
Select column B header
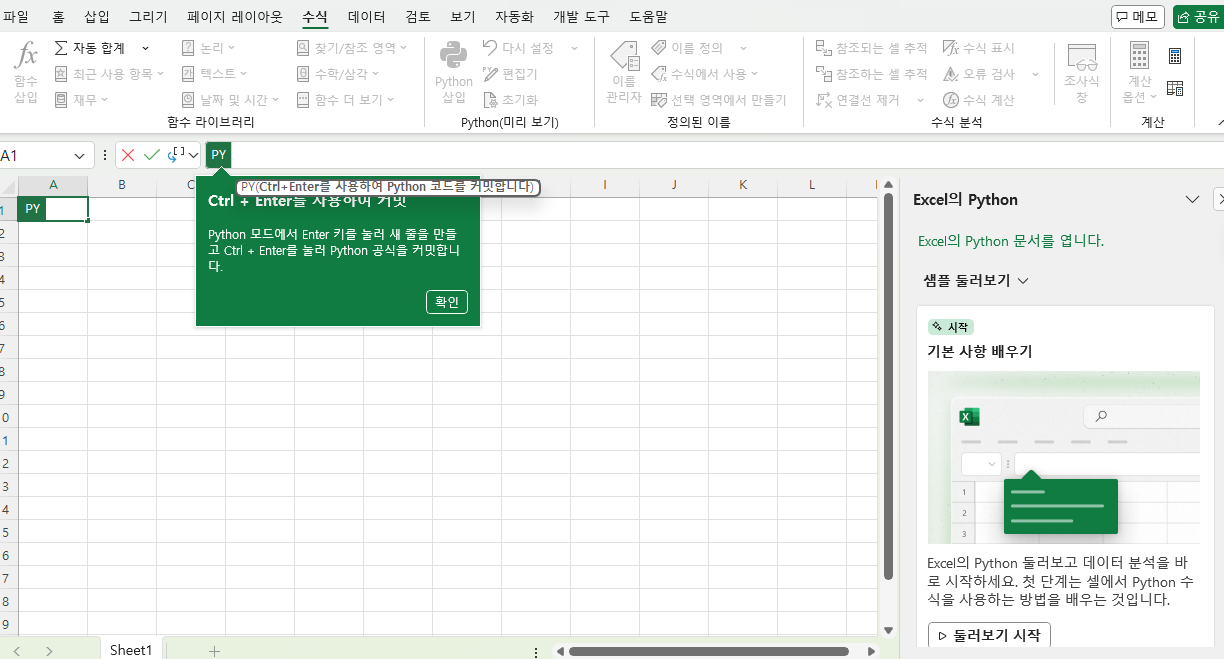122,185
